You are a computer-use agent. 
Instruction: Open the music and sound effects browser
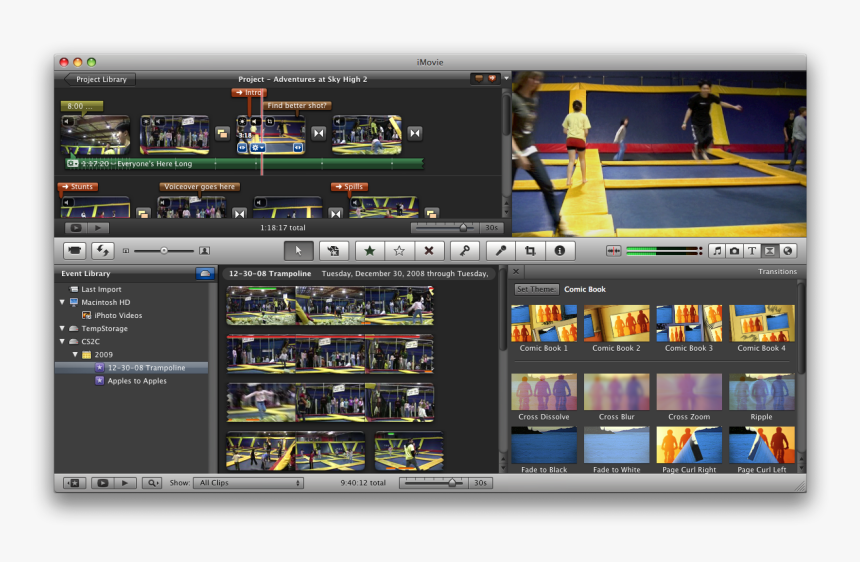click(717, 251)
